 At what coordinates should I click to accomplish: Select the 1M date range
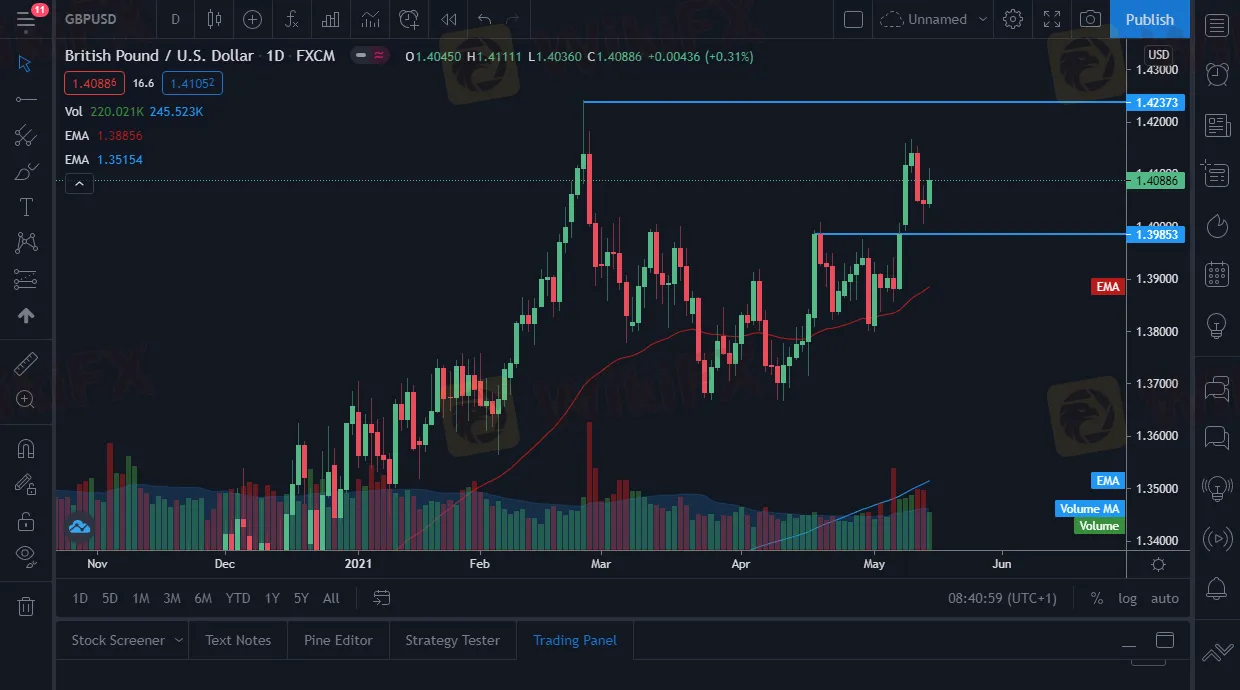pyautogui.click(x=141, y=598)
